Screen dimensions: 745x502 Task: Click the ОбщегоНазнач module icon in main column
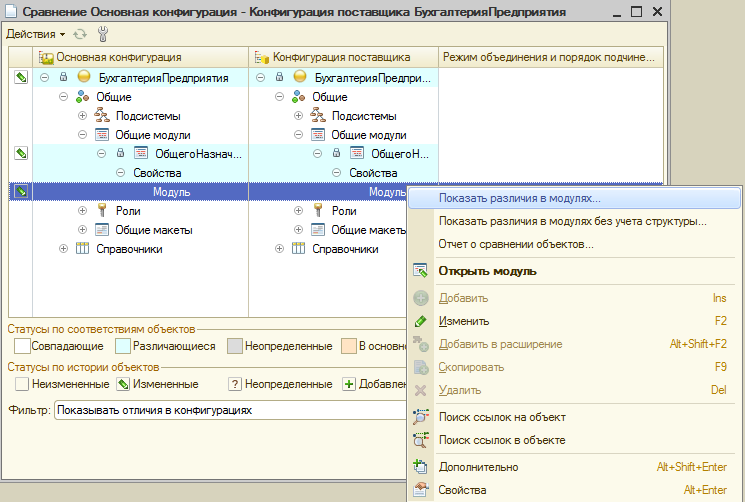click(x=141, y=153)
